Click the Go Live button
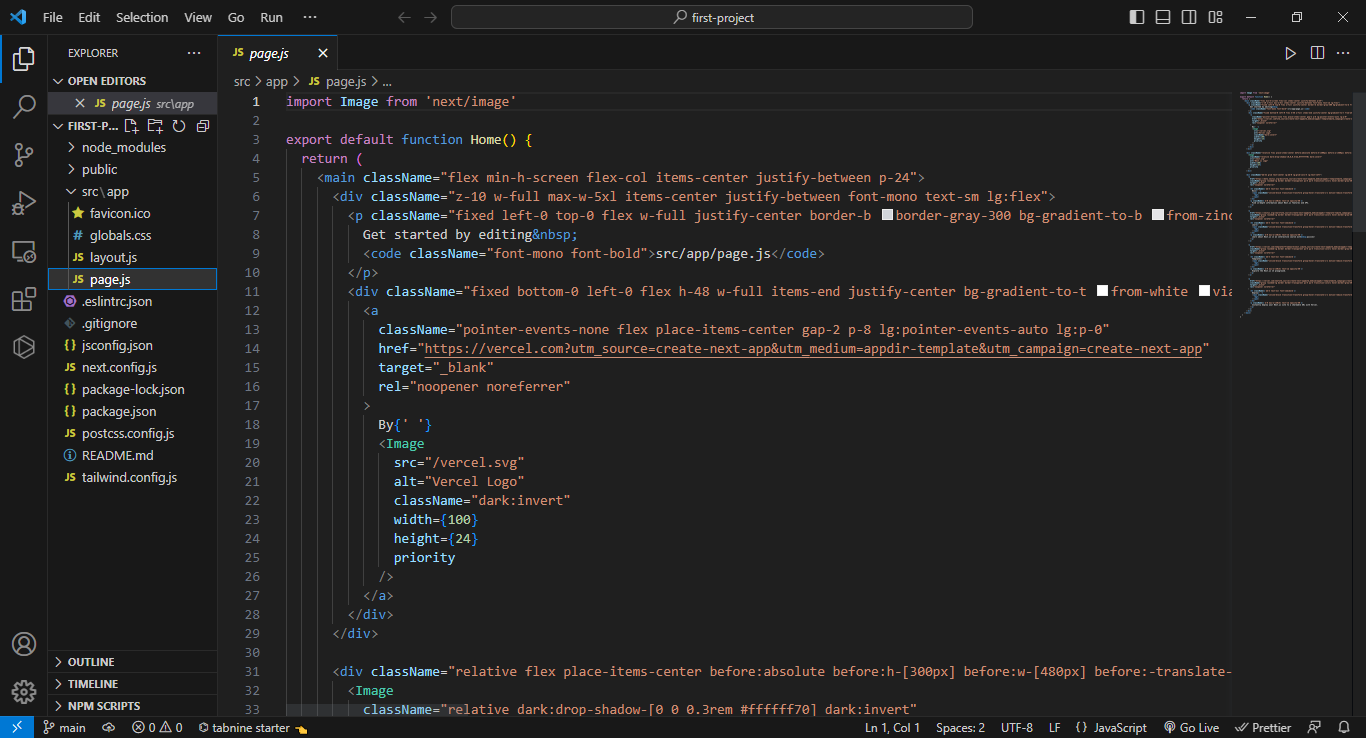1366x738 pixels. point(1192,727)
